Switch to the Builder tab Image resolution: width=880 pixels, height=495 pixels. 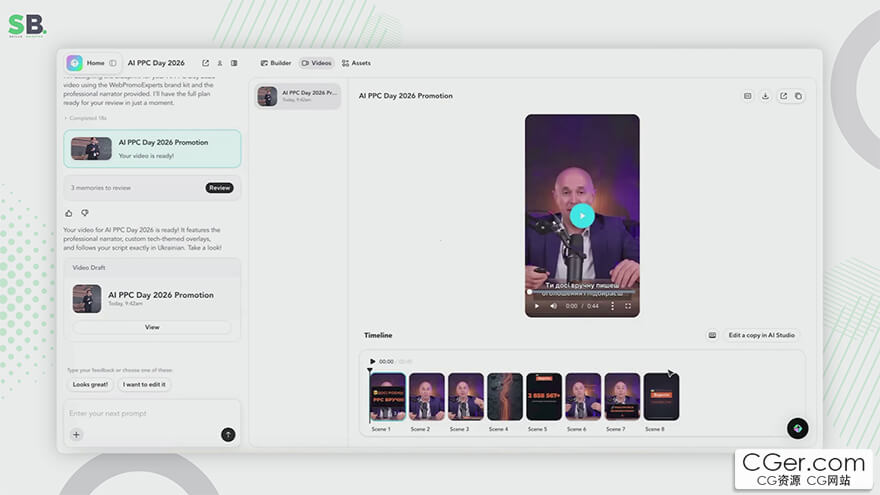tap(276, 63)
